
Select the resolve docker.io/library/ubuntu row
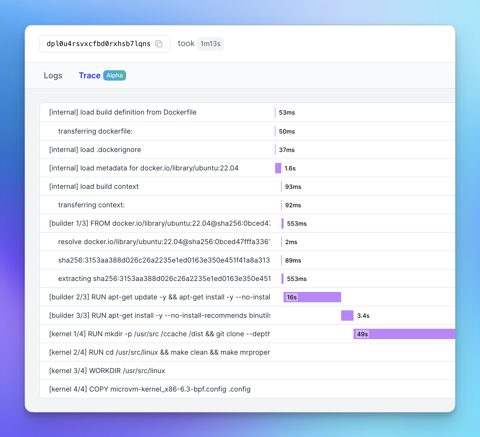[x=248, y=242]
